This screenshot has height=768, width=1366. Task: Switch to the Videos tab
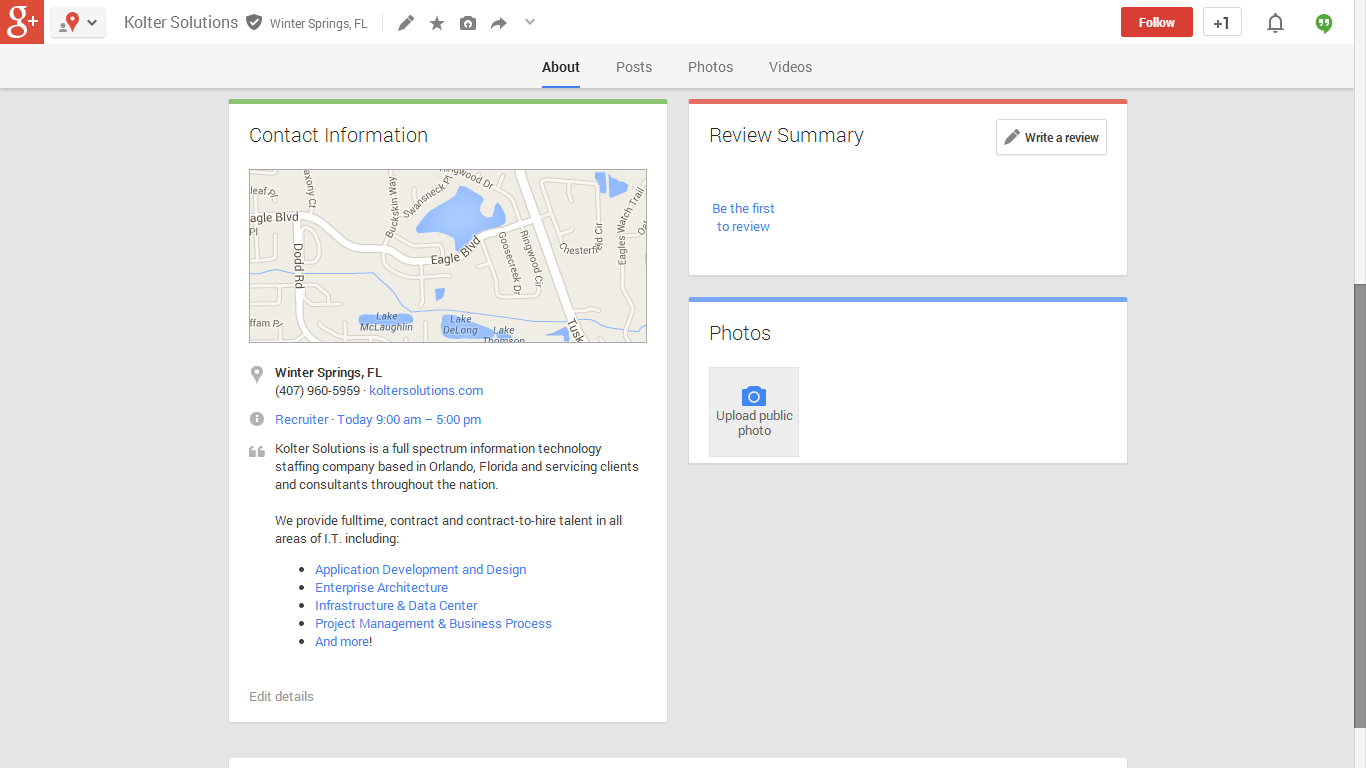791,67
